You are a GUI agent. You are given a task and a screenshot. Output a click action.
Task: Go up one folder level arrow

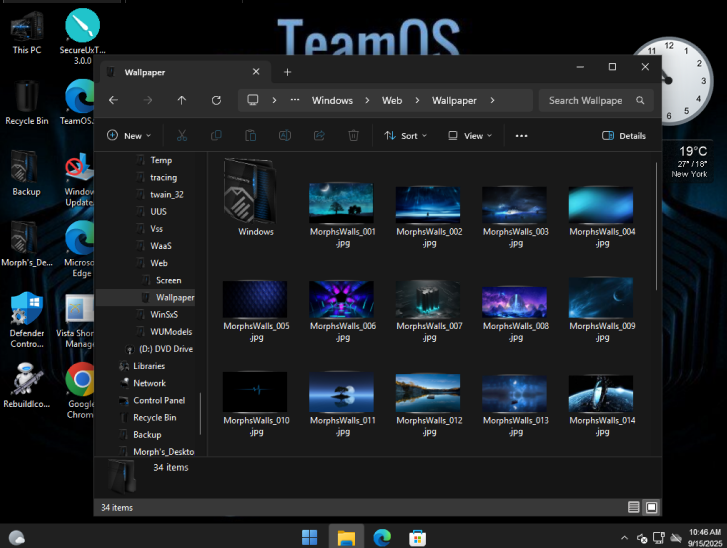tap(182, 100)
